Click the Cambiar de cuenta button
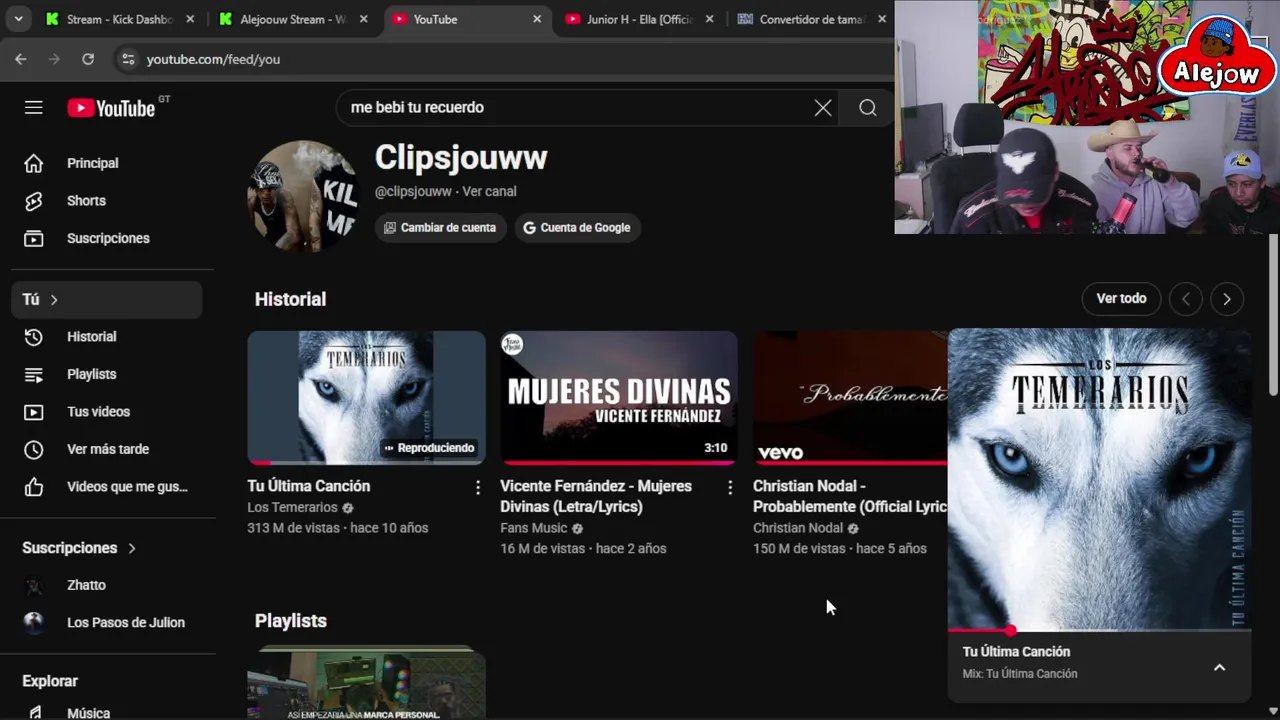The height and width of the screenshot is (720, 1280). pos(440,228)
